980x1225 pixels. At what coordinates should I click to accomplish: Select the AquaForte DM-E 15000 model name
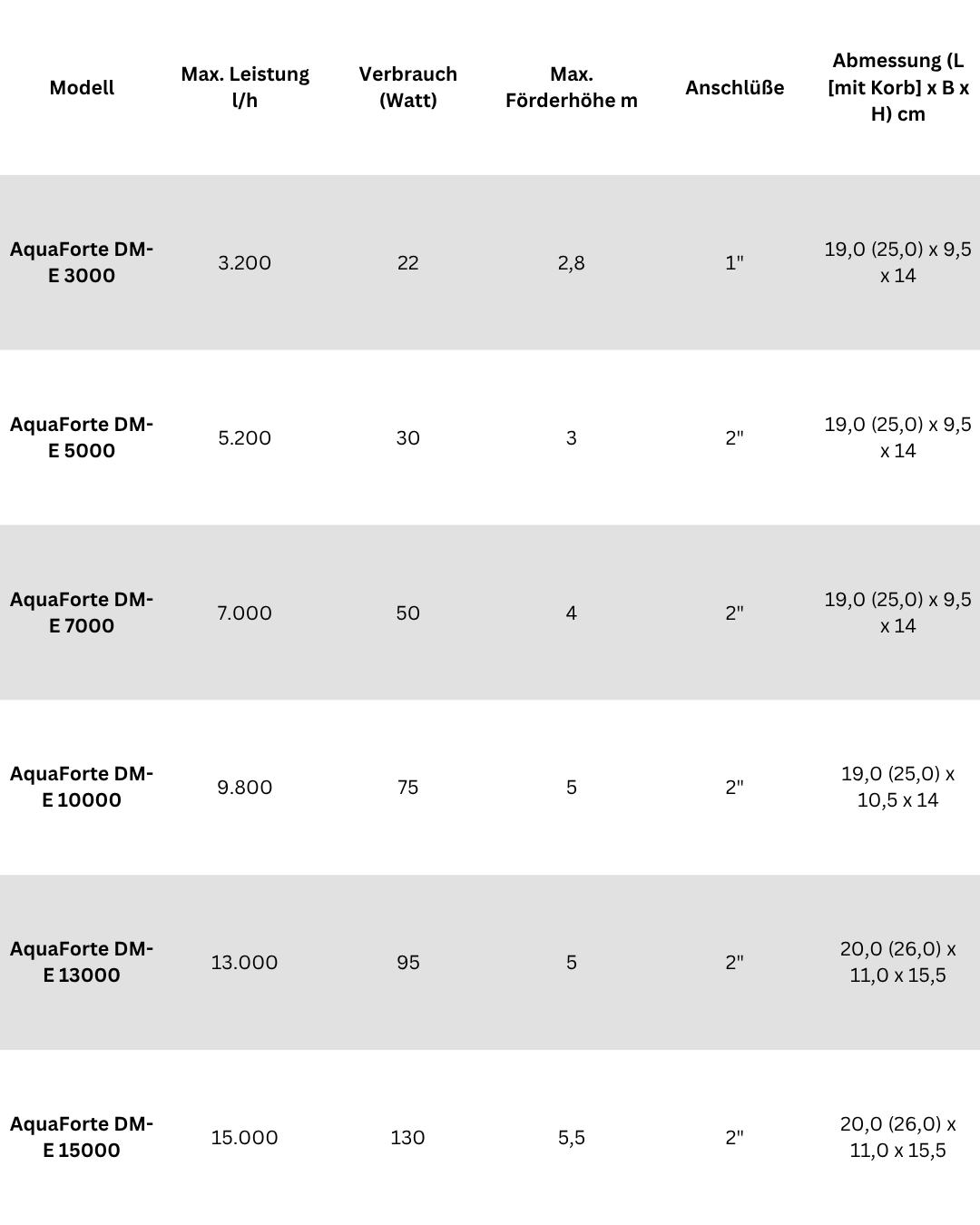coord(82,1137)
